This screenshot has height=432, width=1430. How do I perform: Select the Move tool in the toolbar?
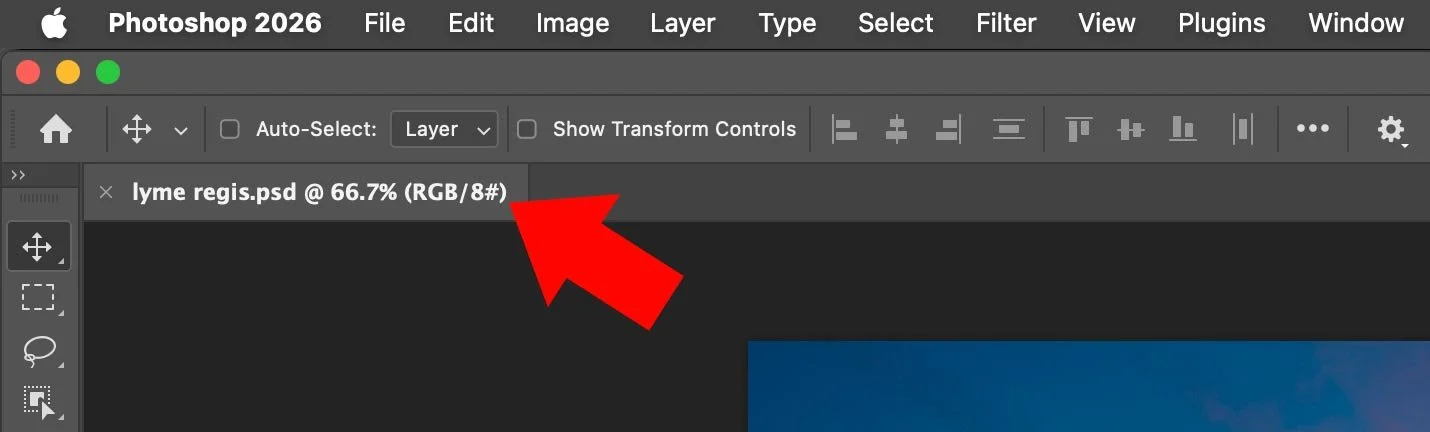(x=38, y=246)
